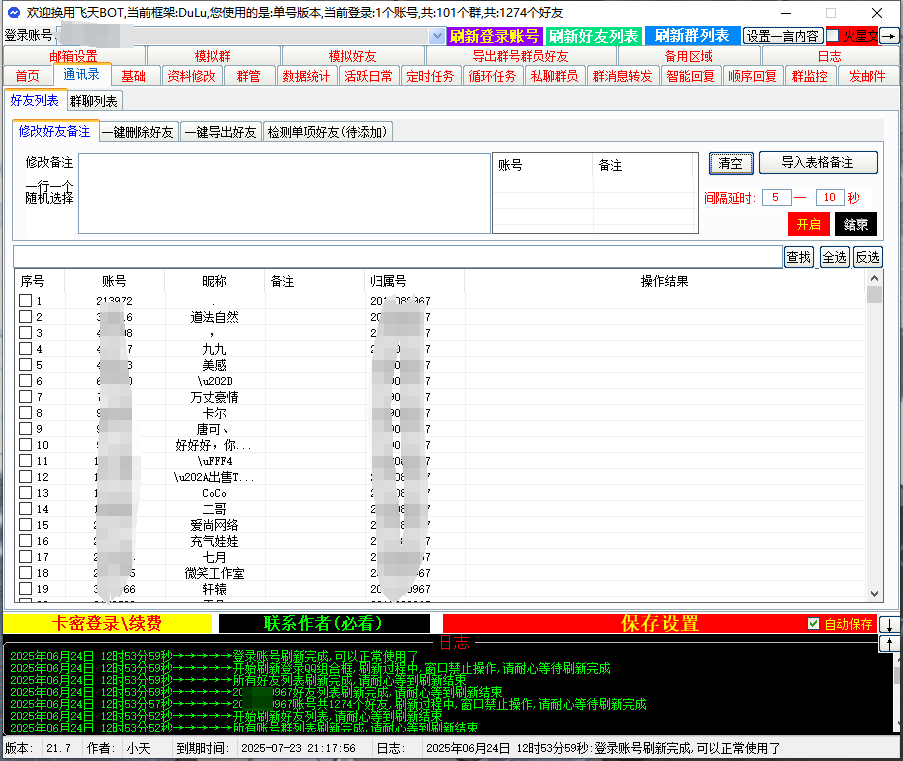
Task: Switch to the 顺序回复 tab
Action: (x=752, y=76)
